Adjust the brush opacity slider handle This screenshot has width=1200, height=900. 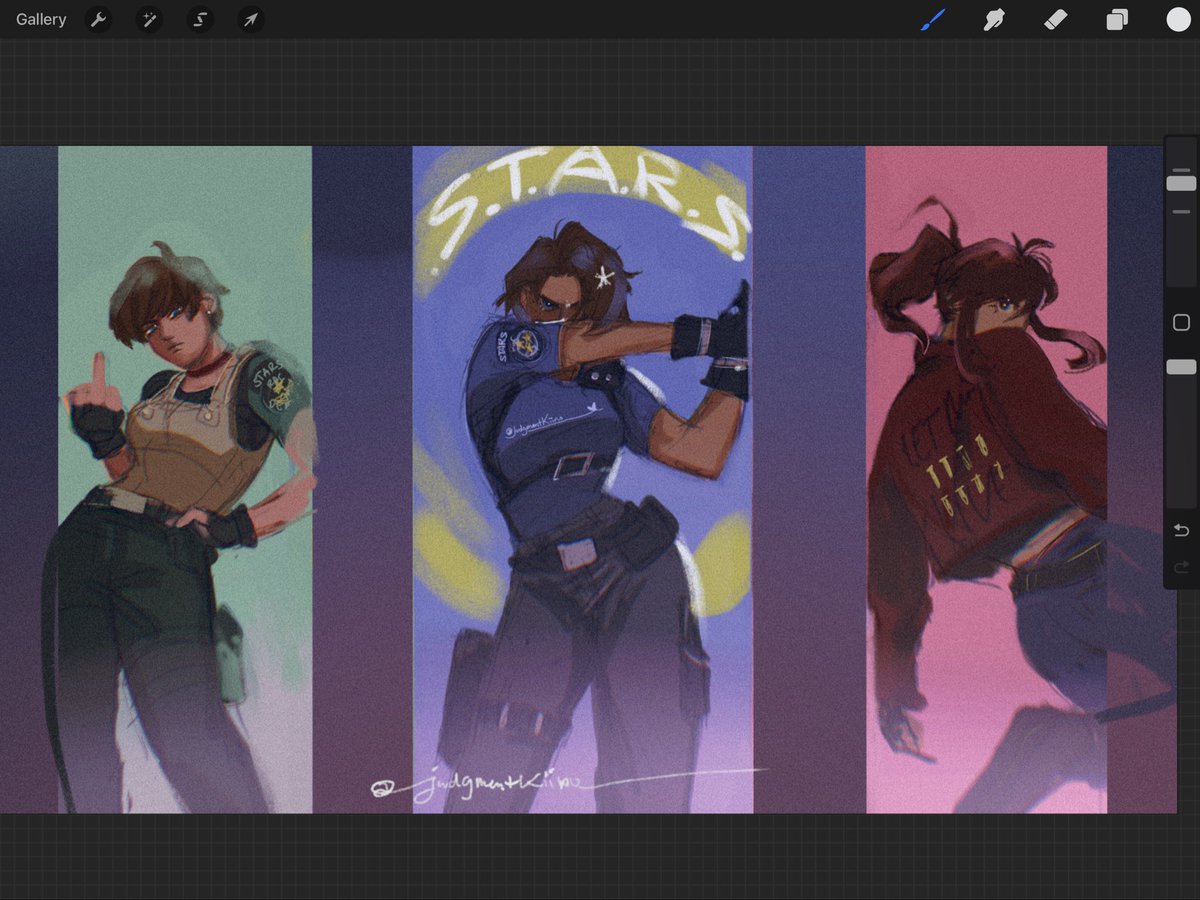click(1181, 367)
